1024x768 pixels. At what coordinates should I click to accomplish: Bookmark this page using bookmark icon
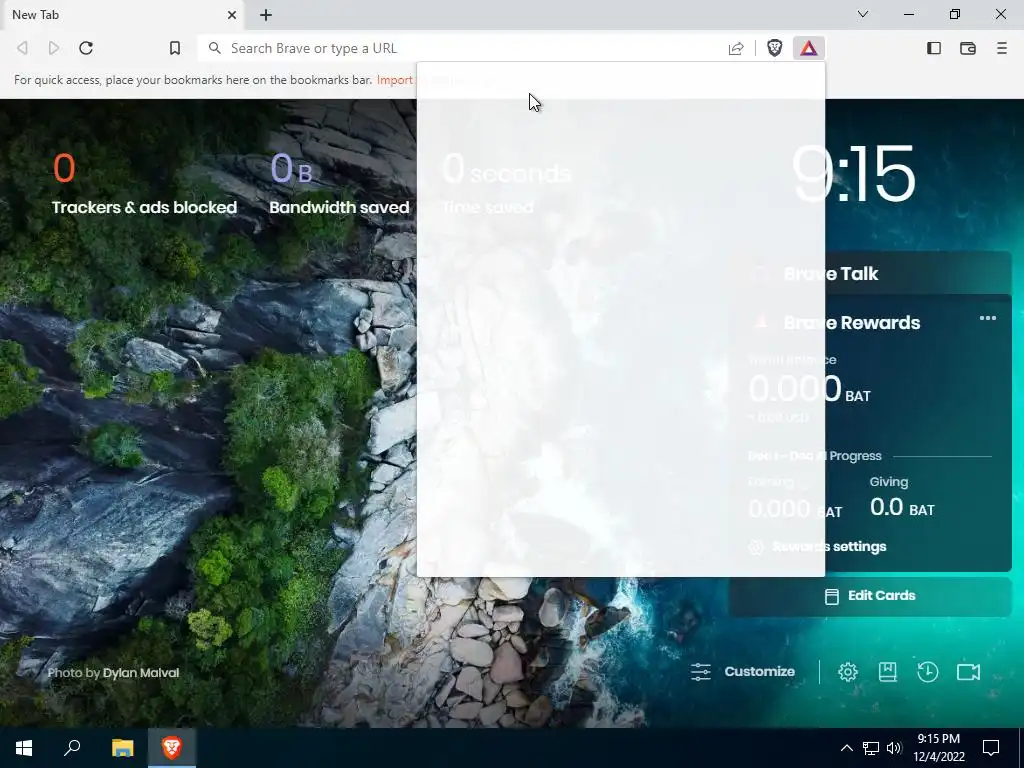174,48
